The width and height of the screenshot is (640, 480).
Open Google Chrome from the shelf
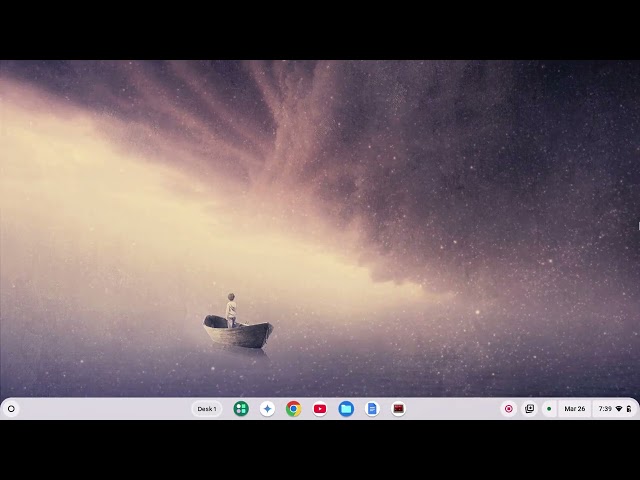(293, 409)
